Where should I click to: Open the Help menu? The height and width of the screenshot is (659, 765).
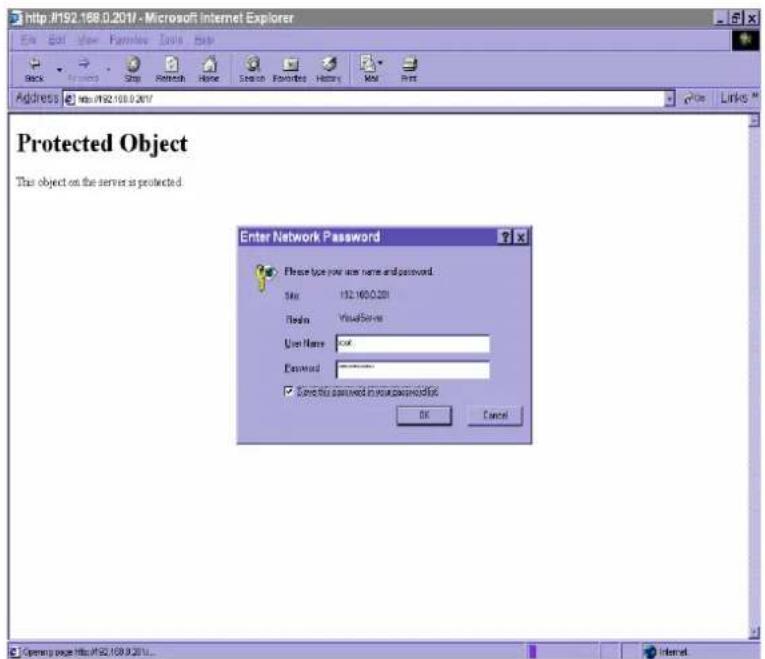tap(204, 40)
